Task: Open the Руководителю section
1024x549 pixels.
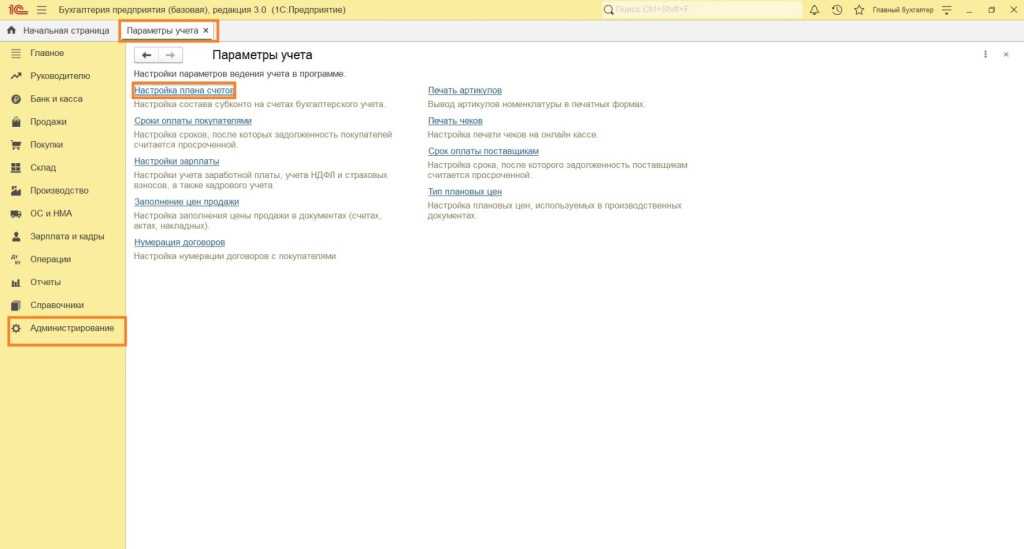Action: coord(60,76)
